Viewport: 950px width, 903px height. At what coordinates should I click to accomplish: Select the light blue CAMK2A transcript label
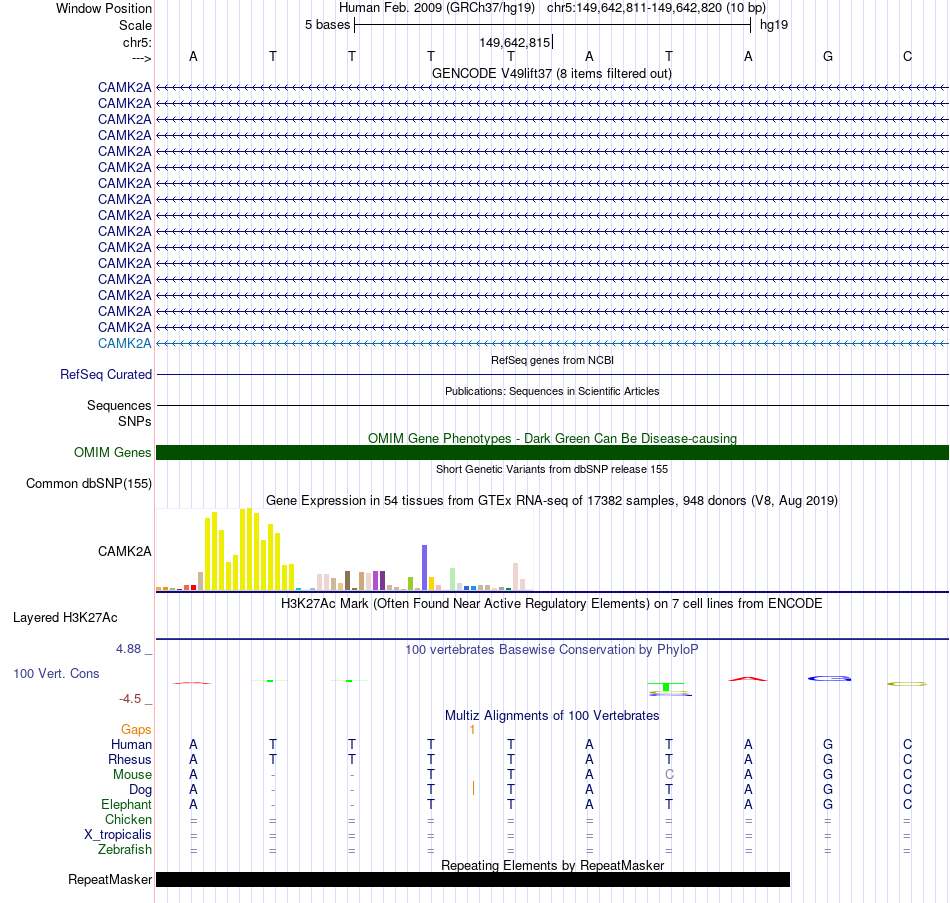tap(124, 343)
